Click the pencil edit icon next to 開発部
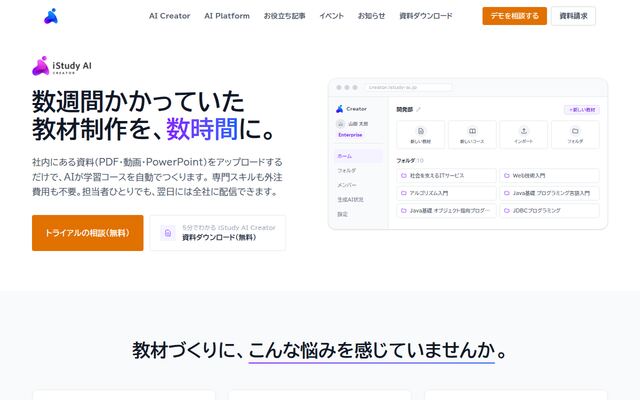Image resolution: width=640 pixels, height=400 pixels. coord(418,109)
